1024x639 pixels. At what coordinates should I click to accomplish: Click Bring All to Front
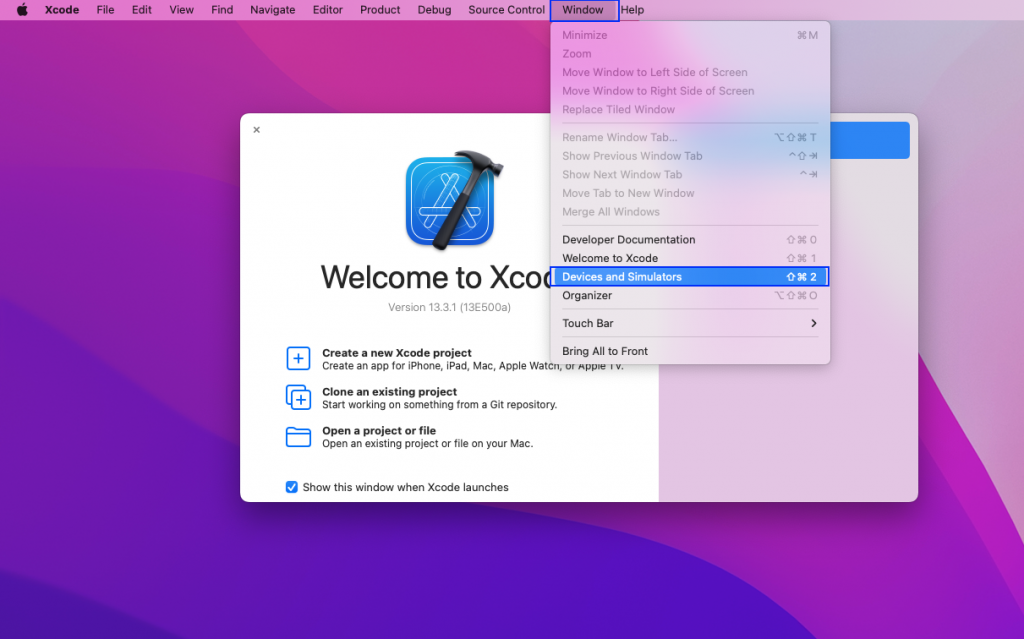(689, 351)
